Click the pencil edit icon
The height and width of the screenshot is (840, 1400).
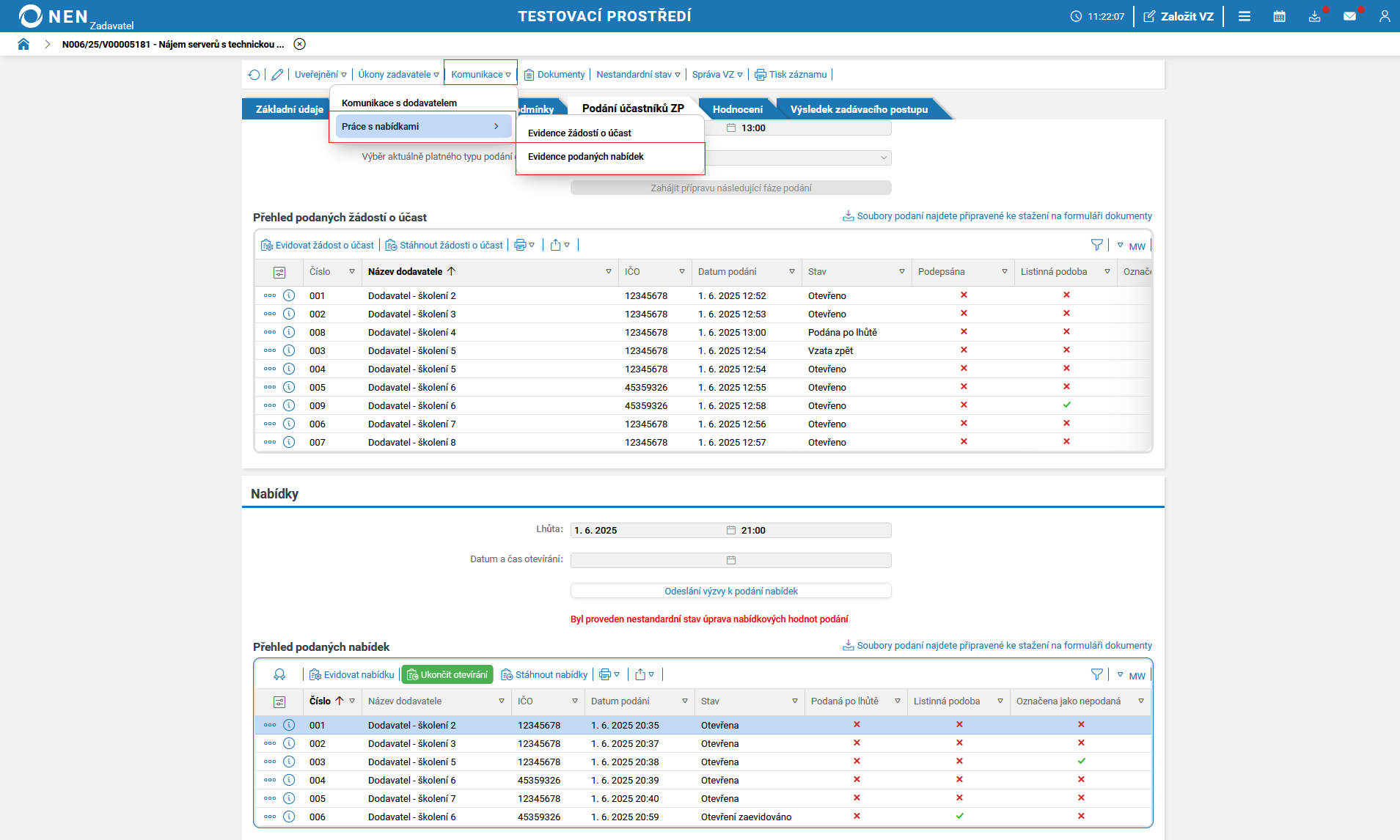click(x=277, y=75)
